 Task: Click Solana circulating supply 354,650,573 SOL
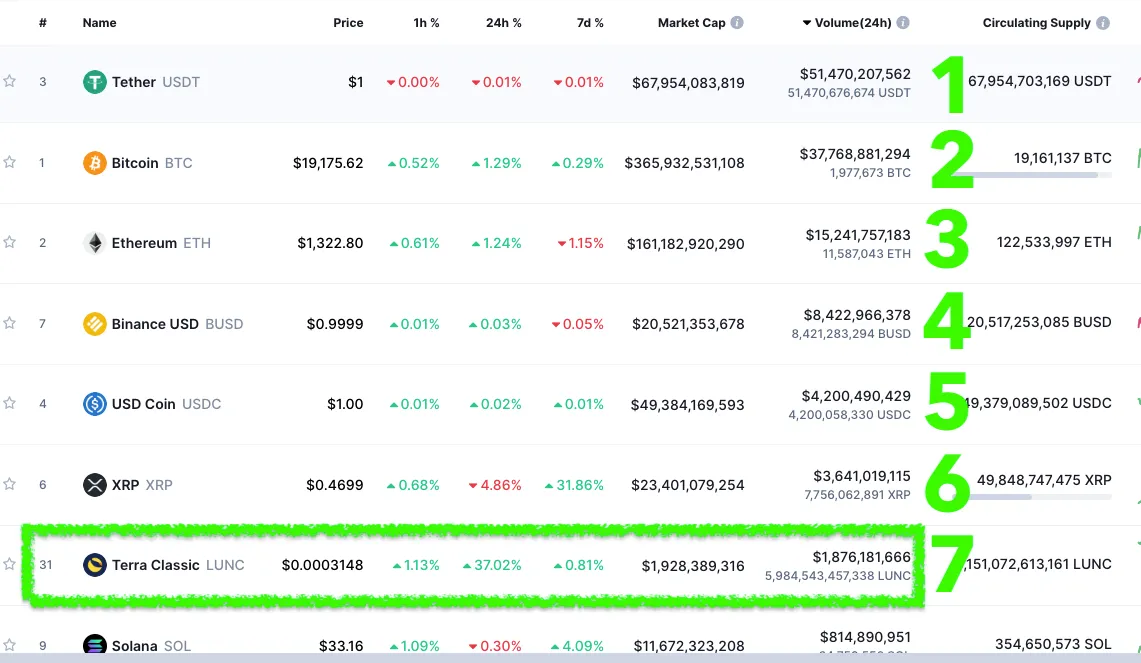pyautogui.click(x=1053, y=644)
